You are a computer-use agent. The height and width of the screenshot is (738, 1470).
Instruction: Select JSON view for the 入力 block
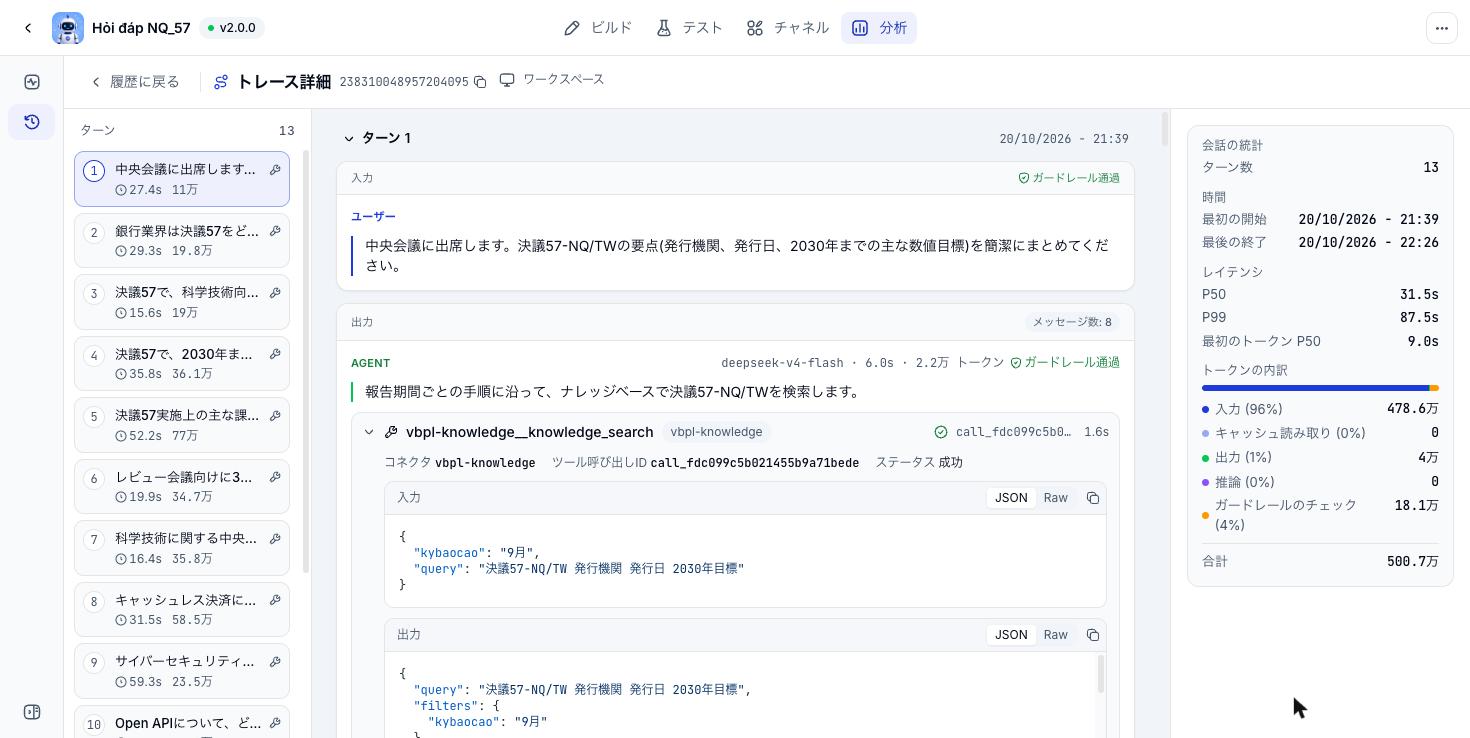1010,498
